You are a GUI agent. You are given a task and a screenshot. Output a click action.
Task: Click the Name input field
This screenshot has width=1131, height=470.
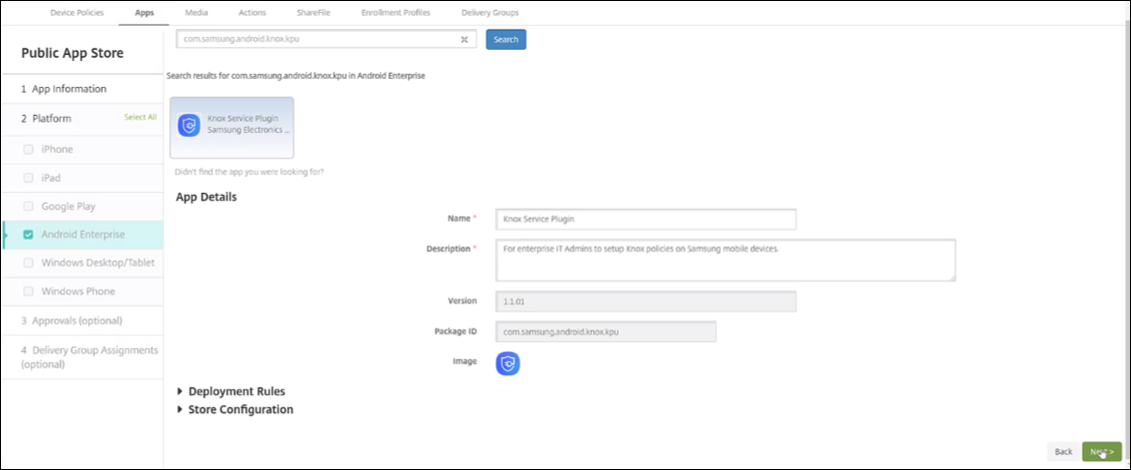click(x=646, y=219)
